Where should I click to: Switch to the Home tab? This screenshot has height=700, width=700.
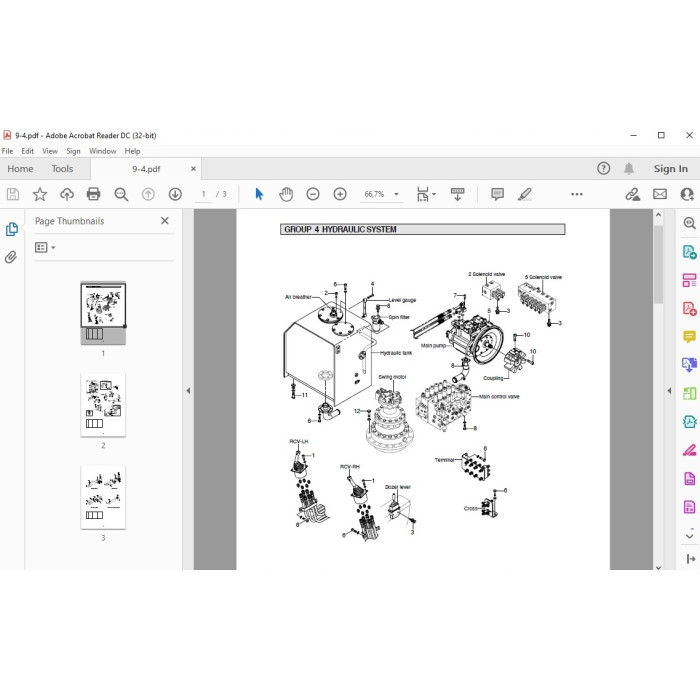coord(20,169)
